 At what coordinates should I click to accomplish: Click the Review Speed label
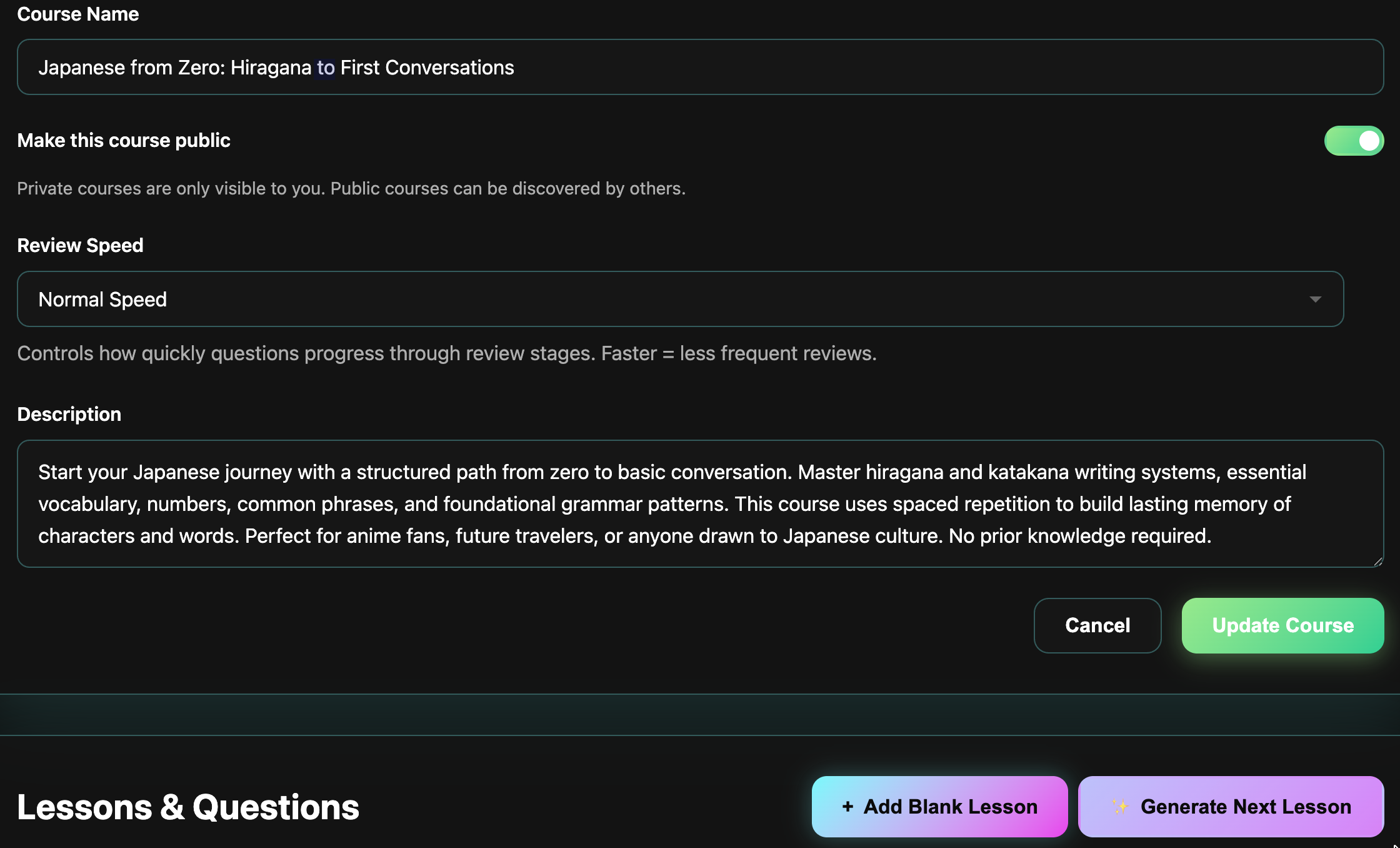[x=80, y=245]
